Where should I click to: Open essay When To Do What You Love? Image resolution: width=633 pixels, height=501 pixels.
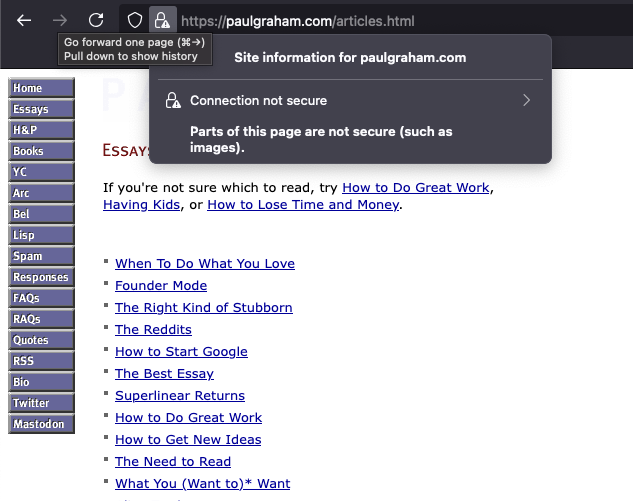(x=205, y=264)
